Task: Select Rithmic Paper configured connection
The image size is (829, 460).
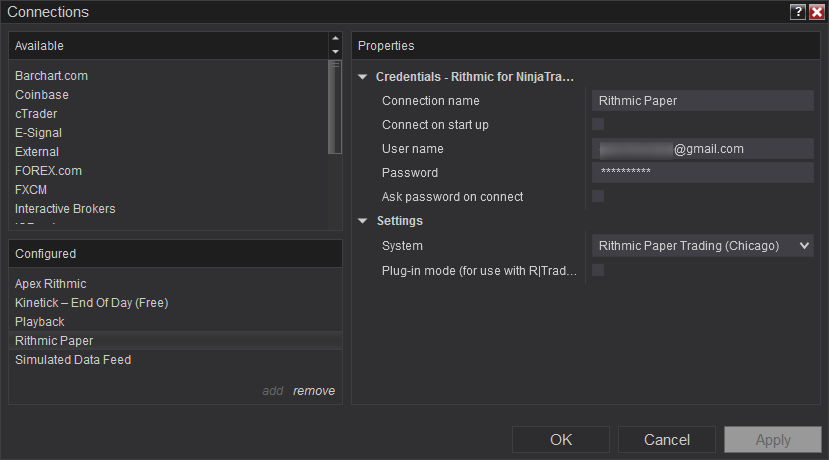Action: (176, 341)
